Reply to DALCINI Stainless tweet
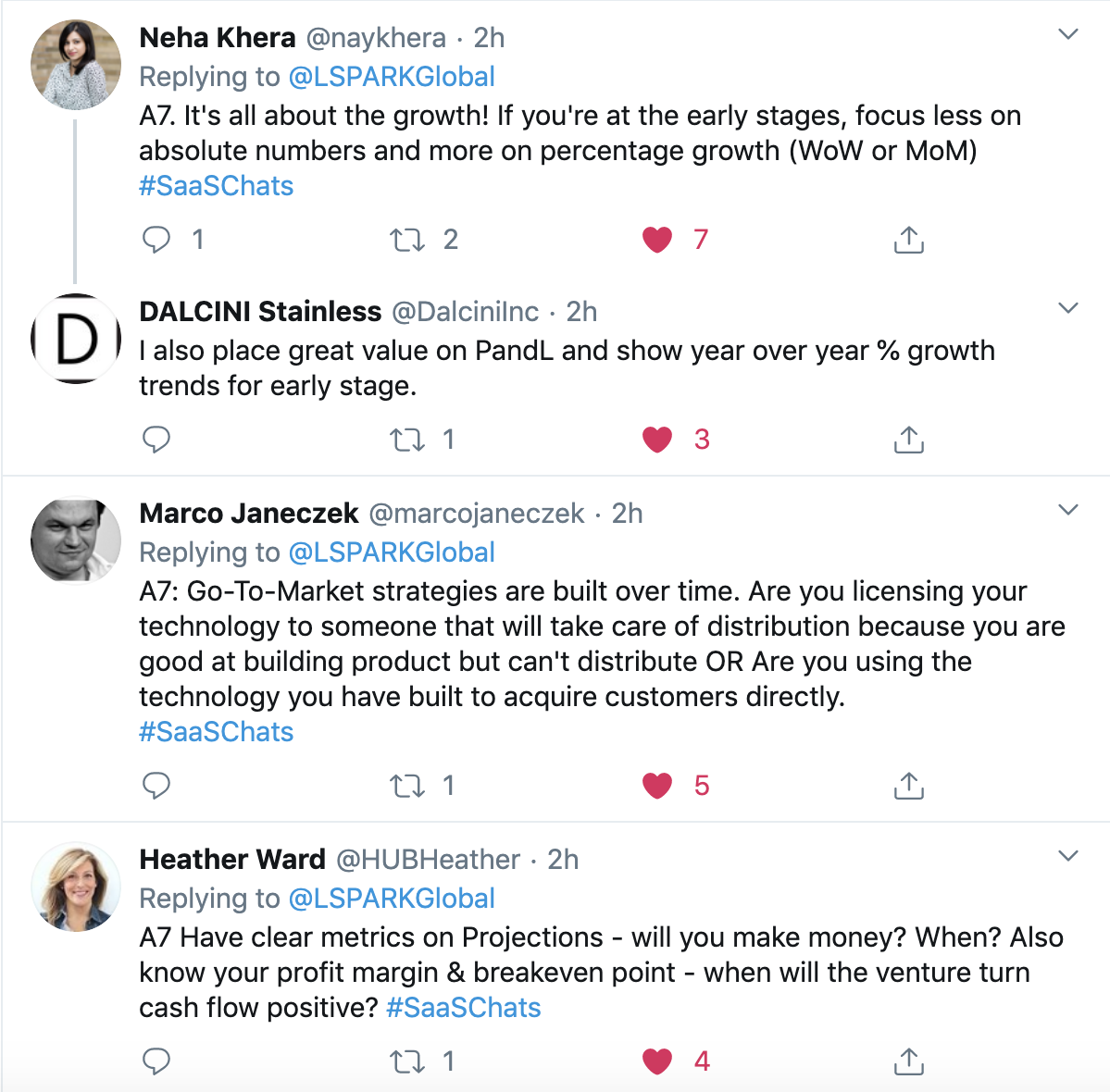 click(x=156, y=440)
